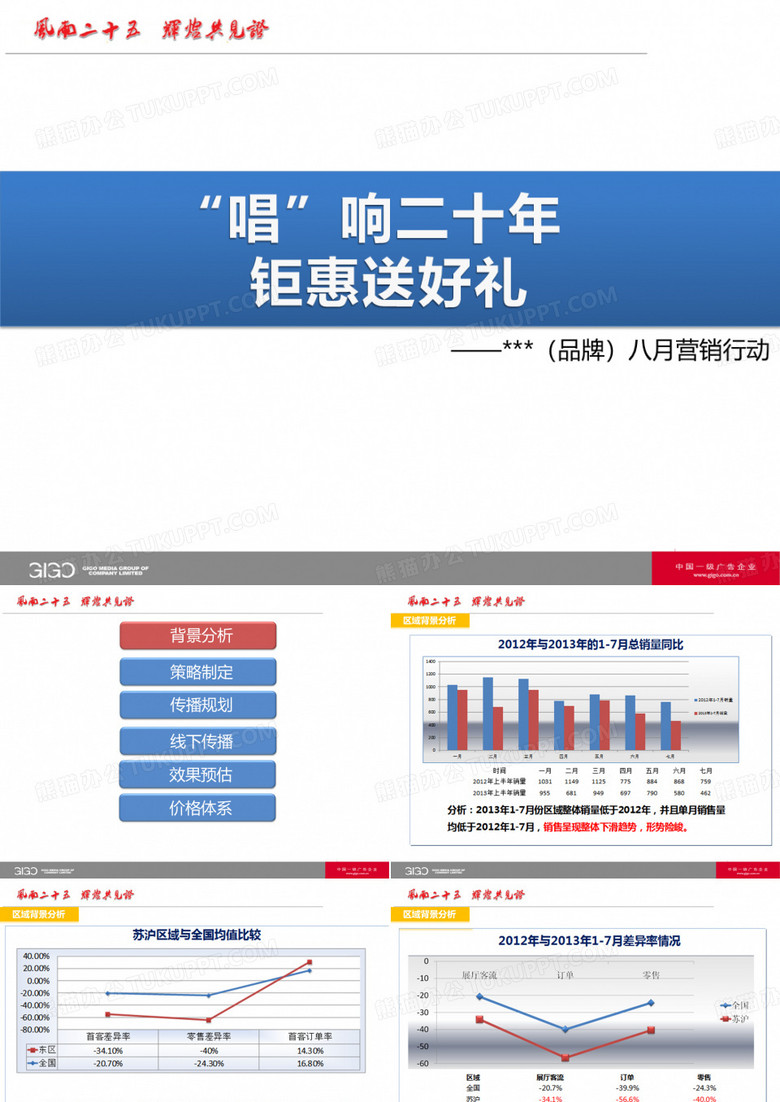Click the 759 cell in the 2012 row
Image resolution: width=780 pixels, height=1102 pixels.
point(706,782)
